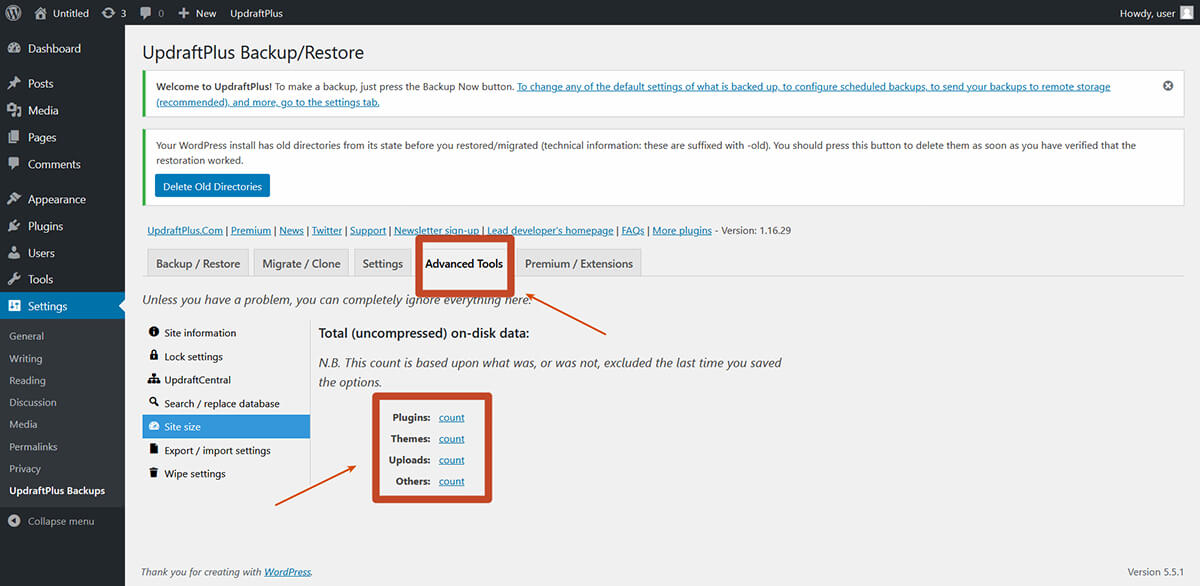Click the Settings sliders icon

(14, 306)
